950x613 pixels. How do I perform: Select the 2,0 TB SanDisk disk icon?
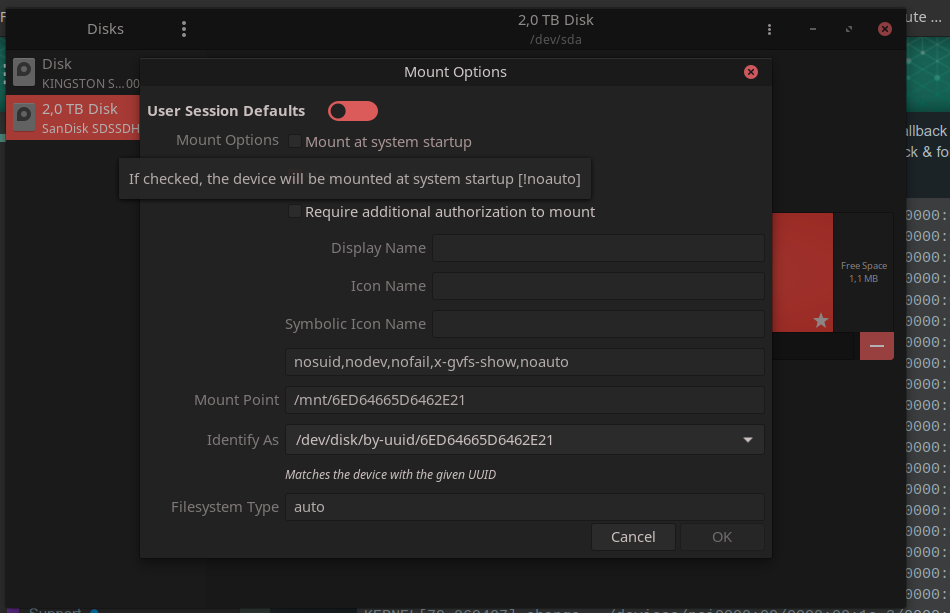(24, 118)
